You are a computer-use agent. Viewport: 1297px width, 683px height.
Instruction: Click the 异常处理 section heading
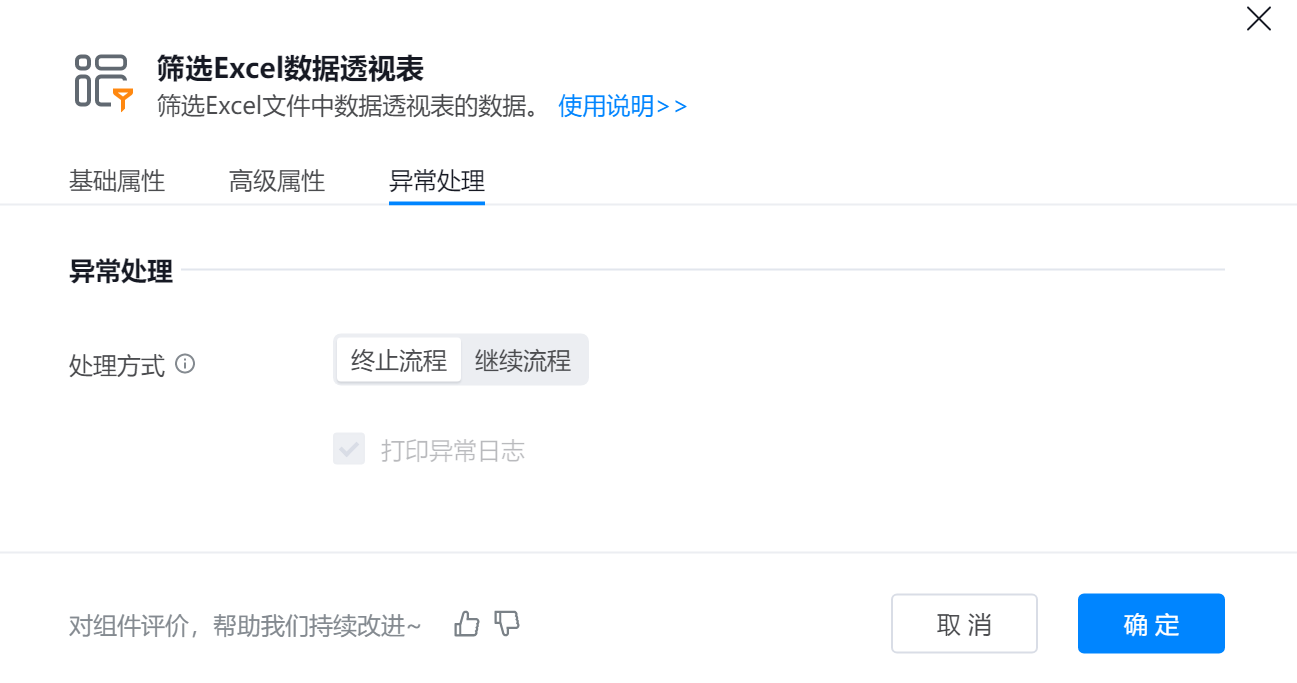(x=121, y=271)
